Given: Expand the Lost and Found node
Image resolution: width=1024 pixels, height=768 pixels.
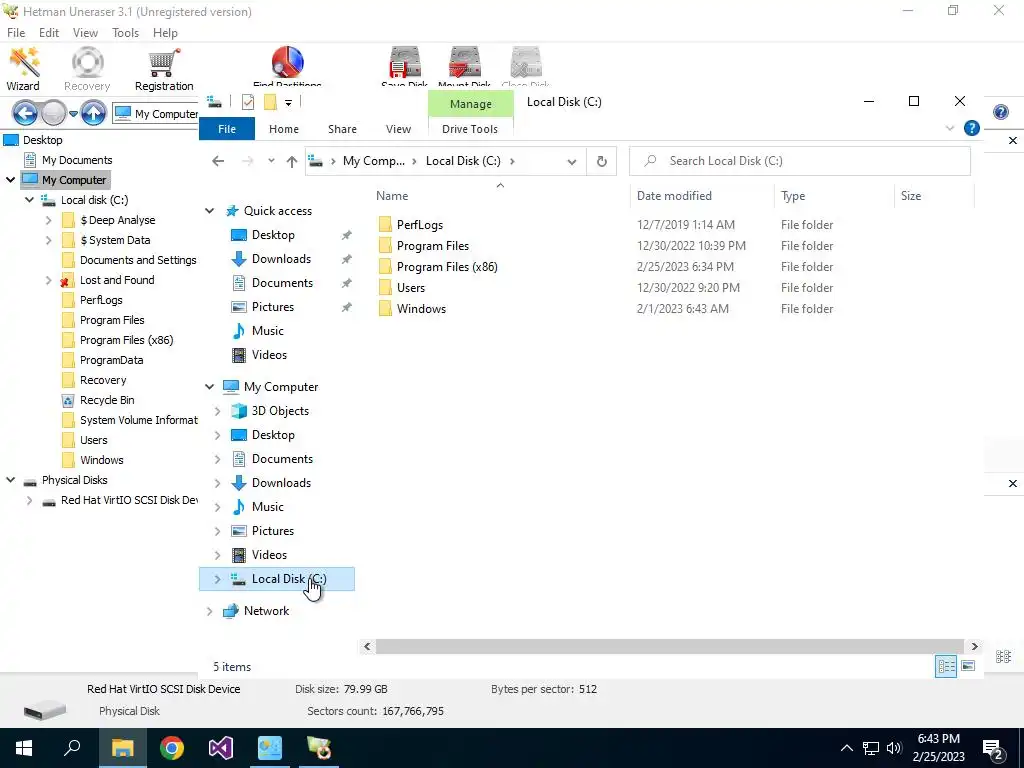Looking at the screenshot, I should coord(48,280).
